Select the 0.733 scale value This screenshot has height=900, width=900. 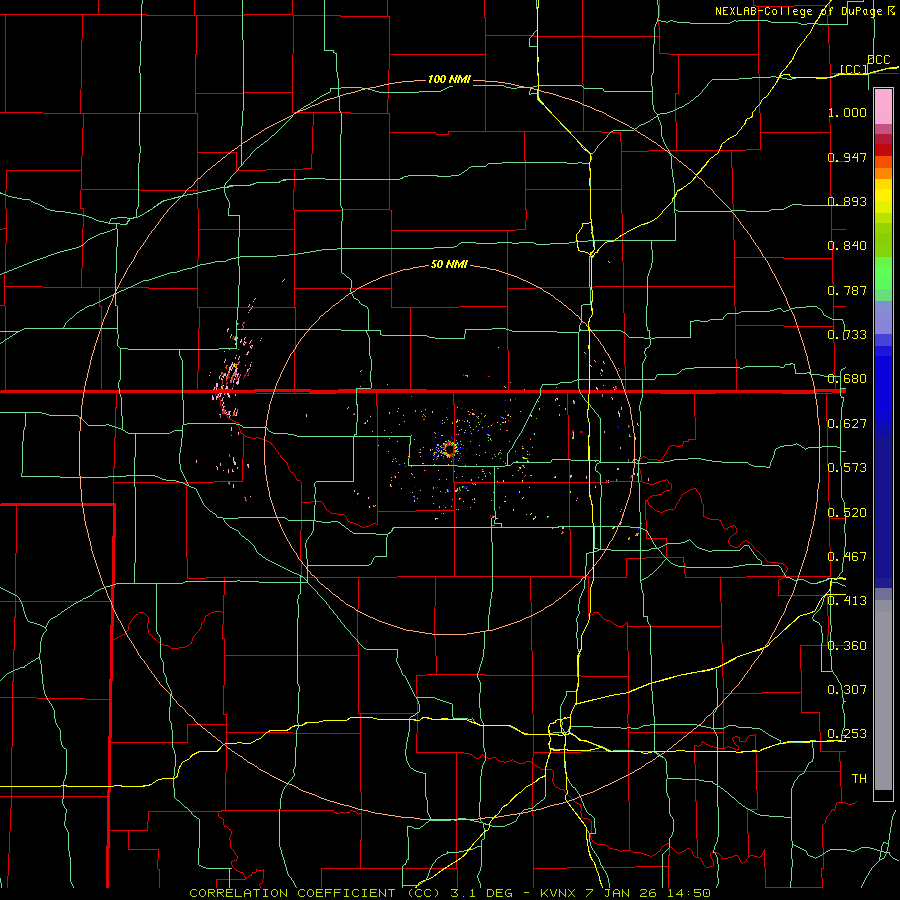pos(847,335)
